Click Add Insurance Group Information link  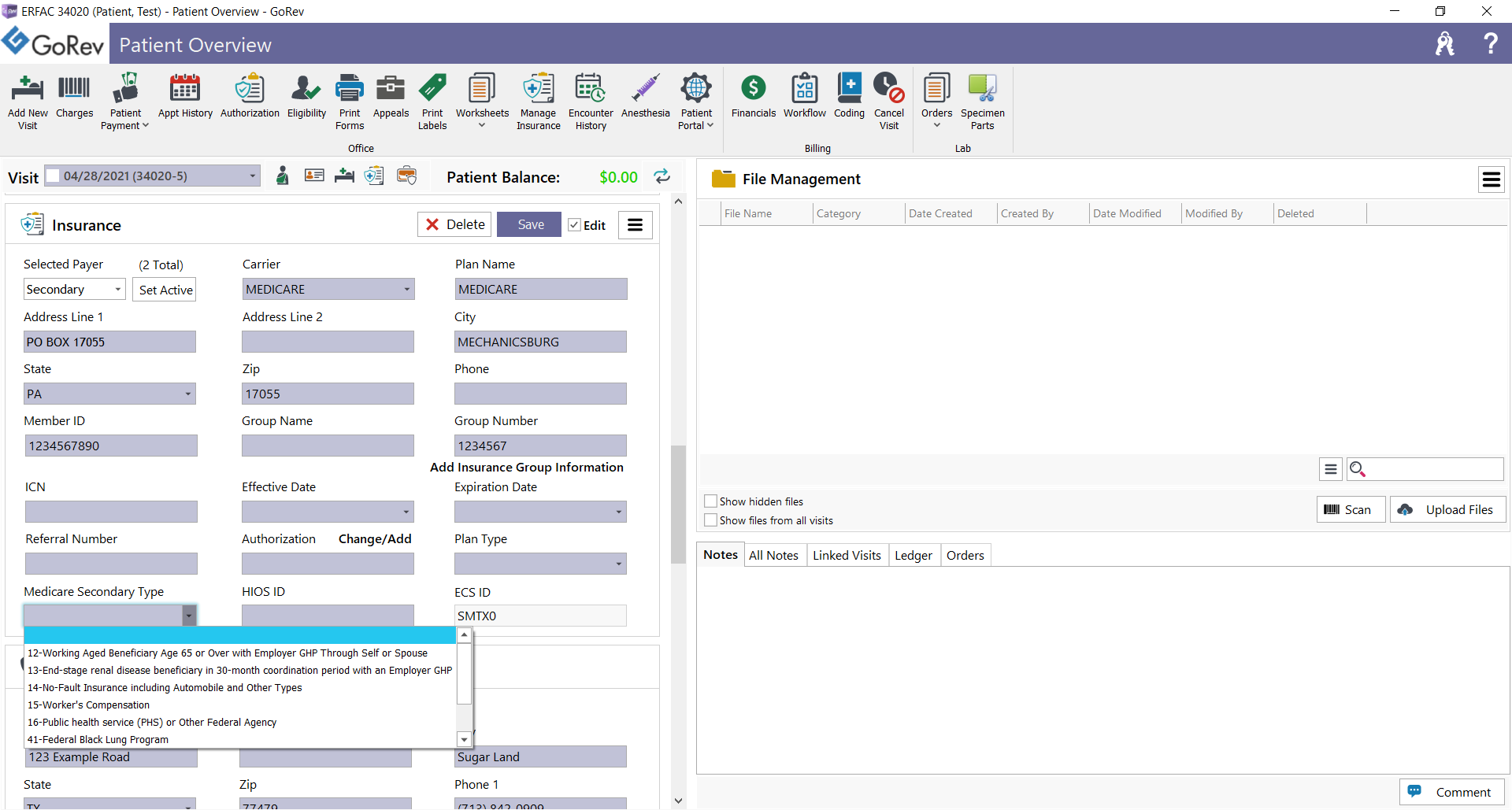pyautogui.click(x=526, y=468)
